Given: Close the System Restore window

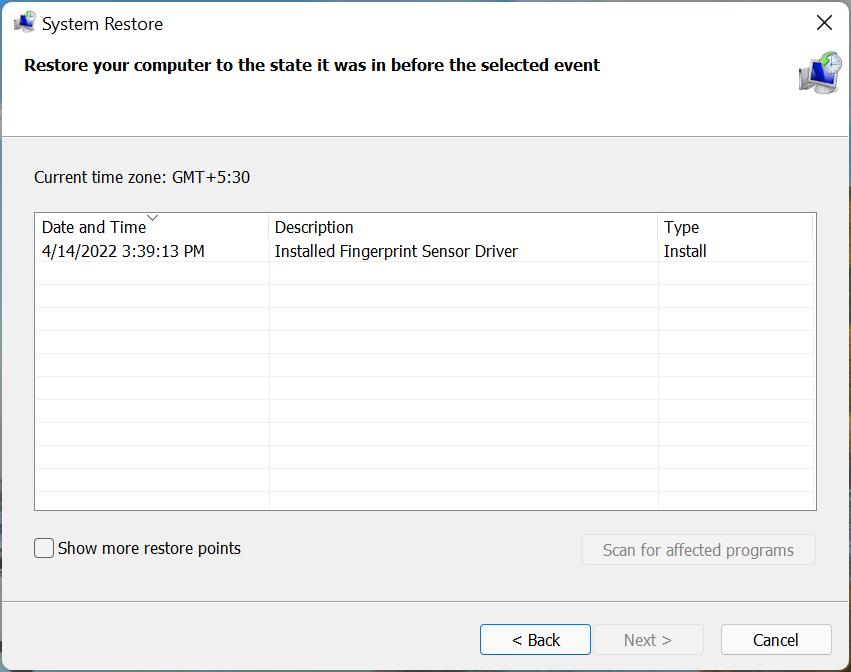Looking at the screenshot, I should point(824,23).
